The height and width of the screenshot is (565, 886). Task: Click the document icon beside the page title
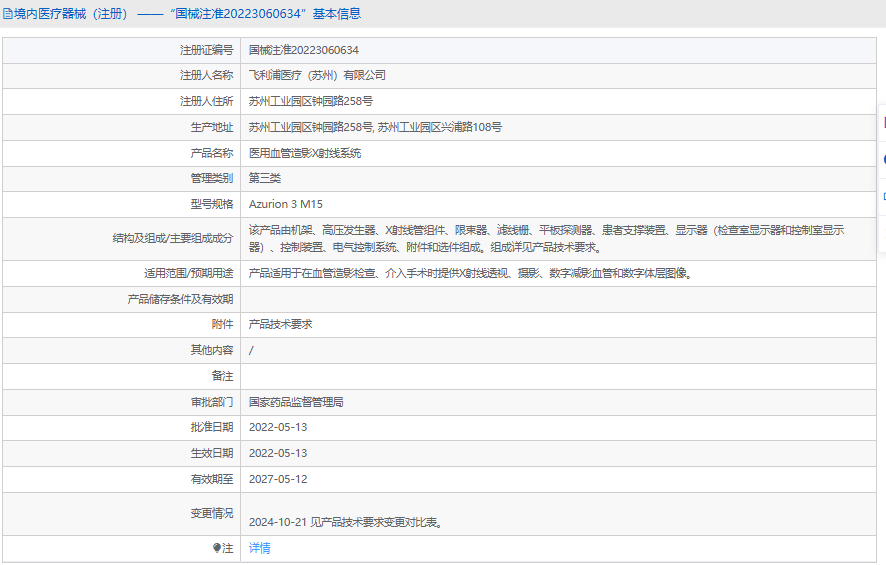coord(7,14)
